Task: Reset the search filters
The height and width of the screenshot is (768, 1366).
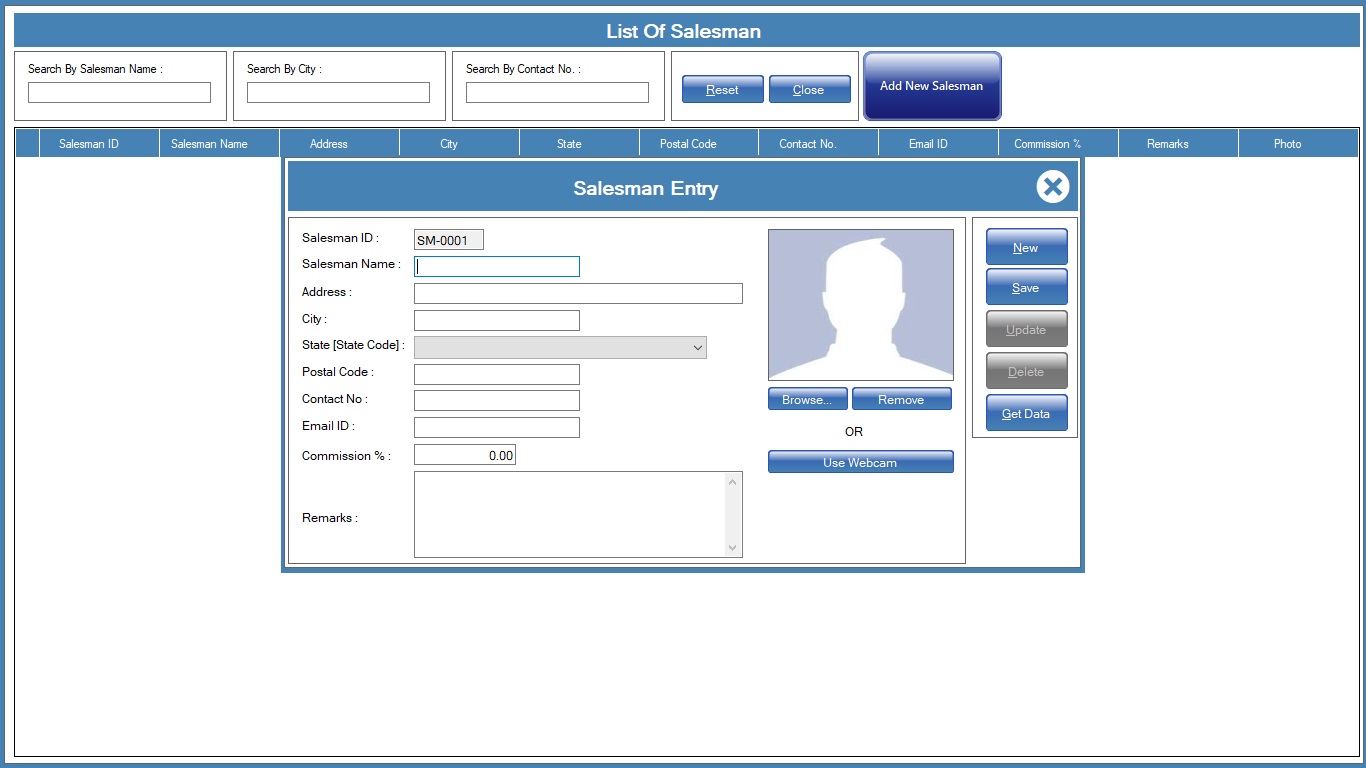Action: click(x=722, y=90)
